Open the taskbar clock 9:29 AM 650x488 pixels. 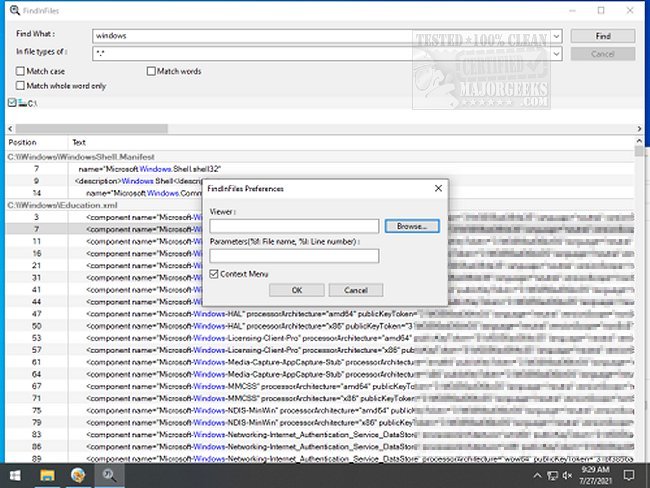coord(595,475)
